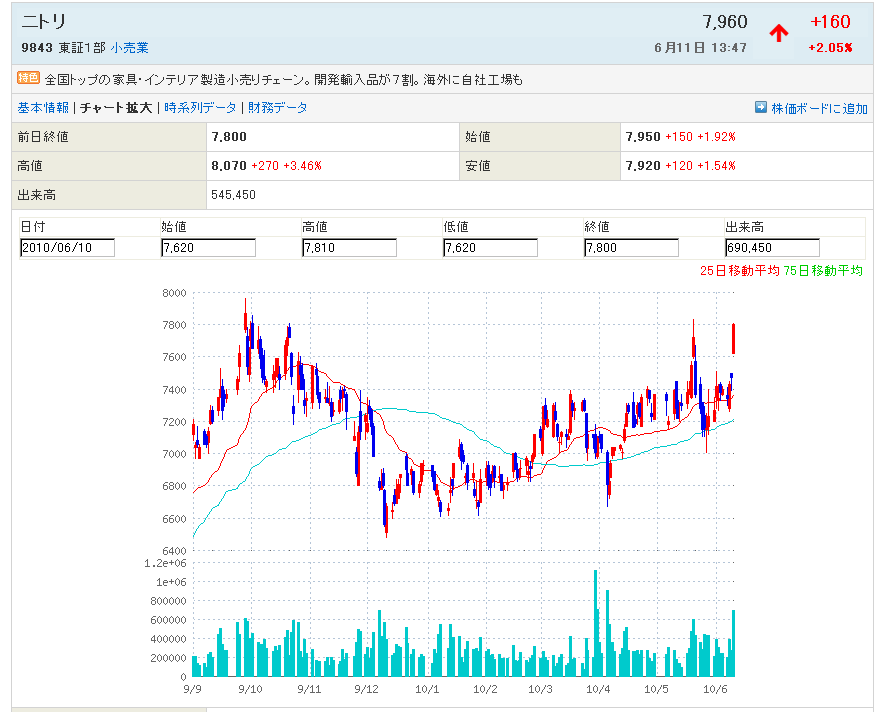Click the 低値 input field

[x=490, y=248]
